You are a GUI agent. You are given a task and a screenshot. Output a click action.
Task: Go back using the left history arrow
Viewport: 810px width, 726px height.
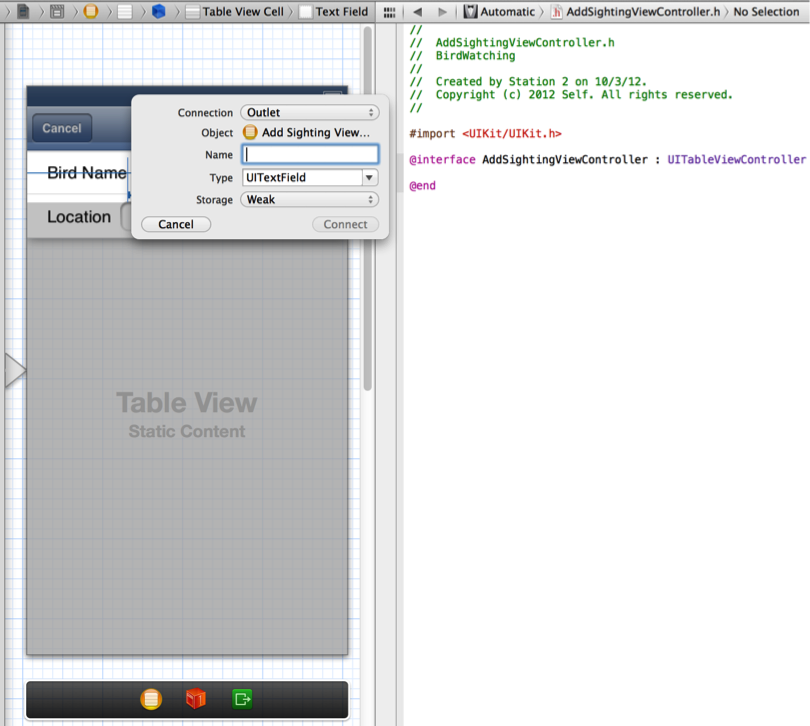coord(418,12)
